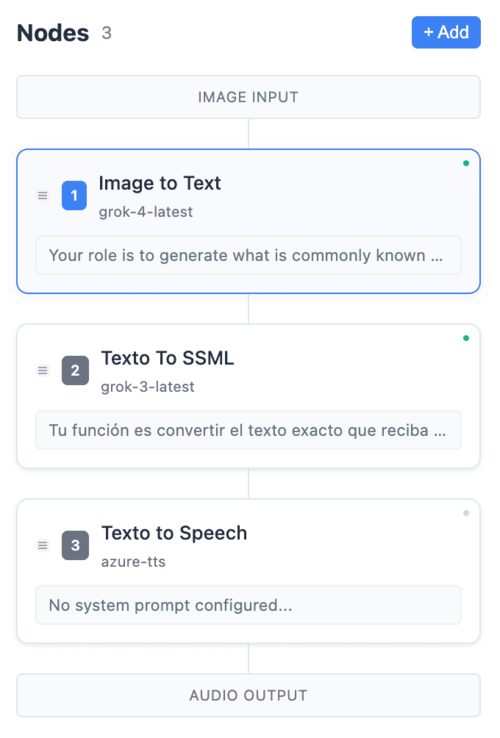The height and width of the screenshot is (738, 500).
Task: Click the 'No system prompt configured' field
Action: click(x=249, y=605)
